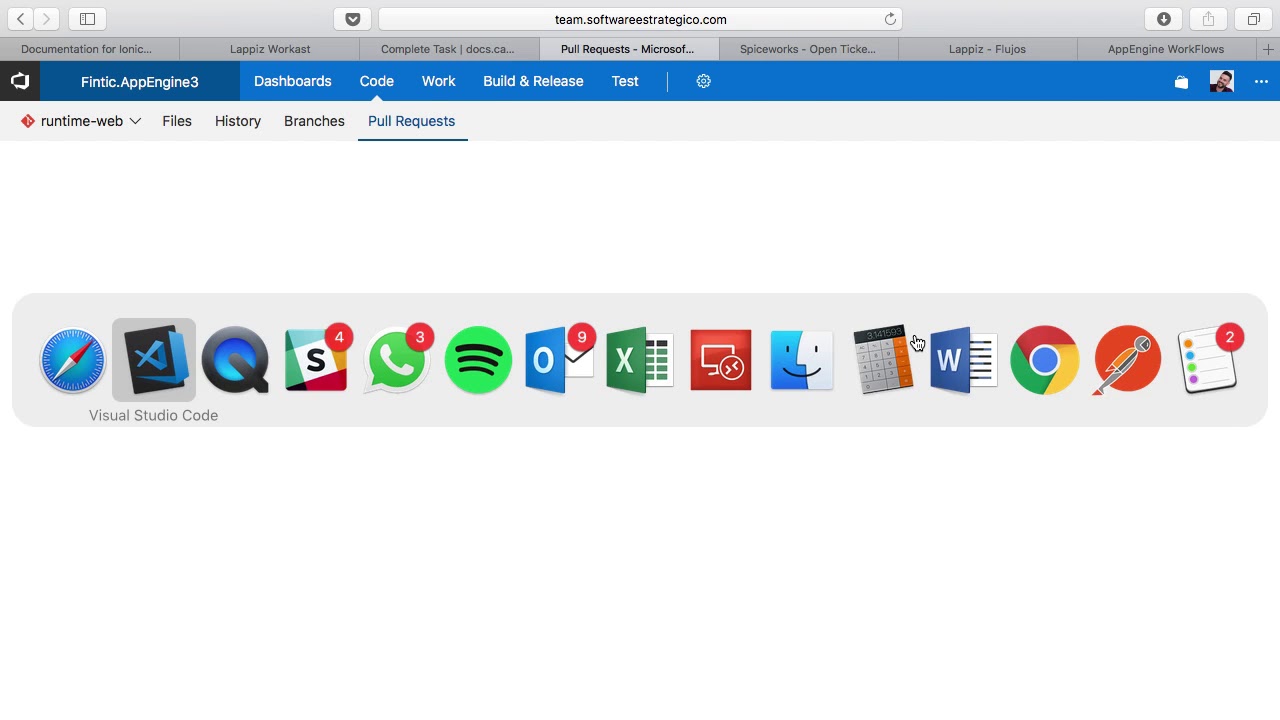The height and width of the screenshot is (720, 1280).
Task: Open the user profile avatar
Action: click(1221, 81)
